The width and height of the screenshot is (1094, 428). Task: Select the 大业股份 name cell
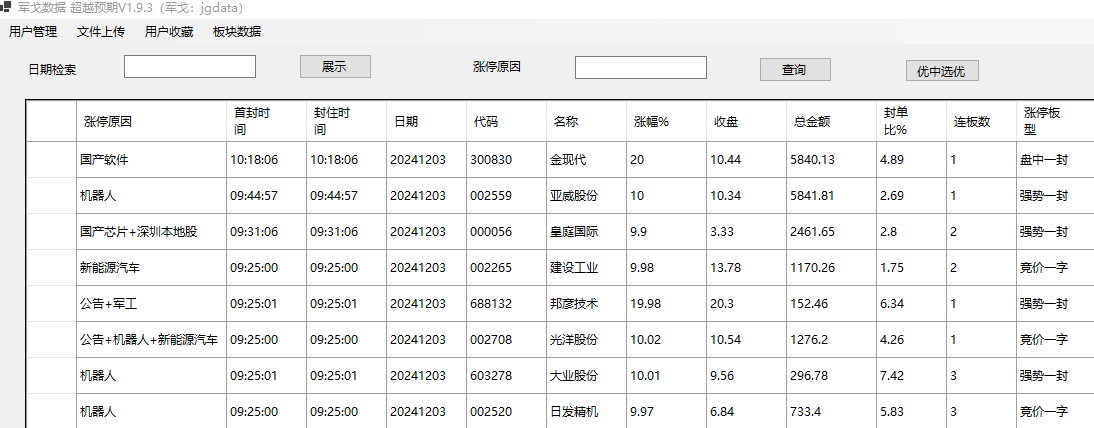pos(586,376)
